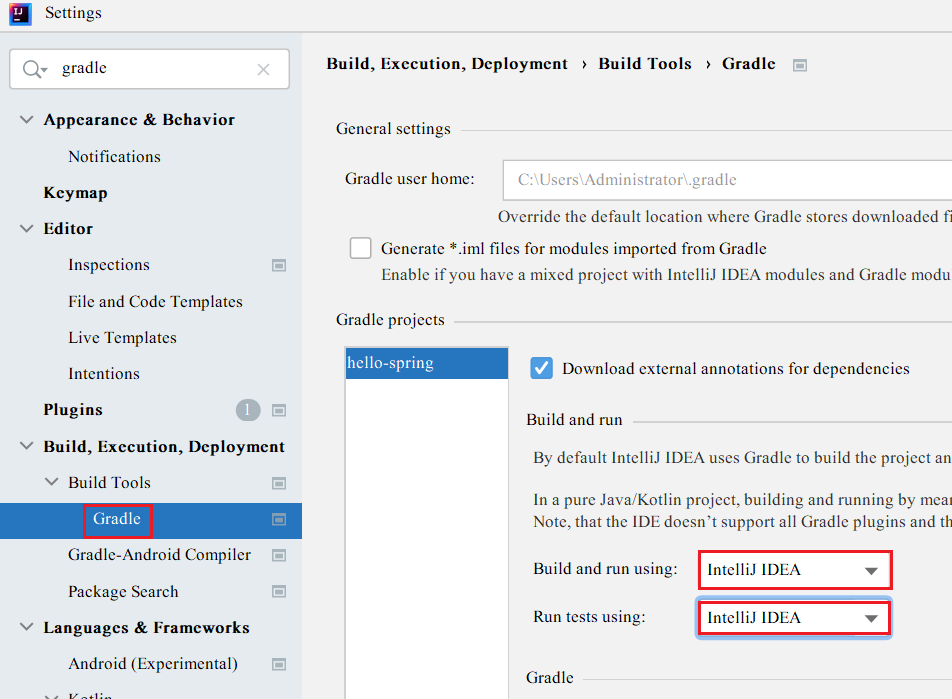Open the Build and run using dropdown

click(x=795, y=570)
